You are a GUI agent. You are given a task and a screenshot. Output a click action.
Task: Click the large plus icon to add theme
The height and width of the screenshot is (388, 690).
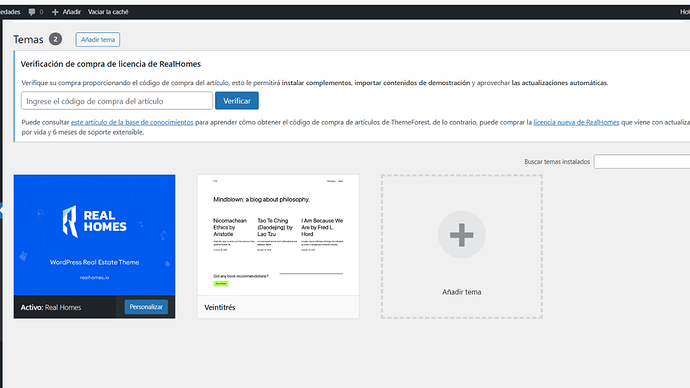(x=462, y=234)
